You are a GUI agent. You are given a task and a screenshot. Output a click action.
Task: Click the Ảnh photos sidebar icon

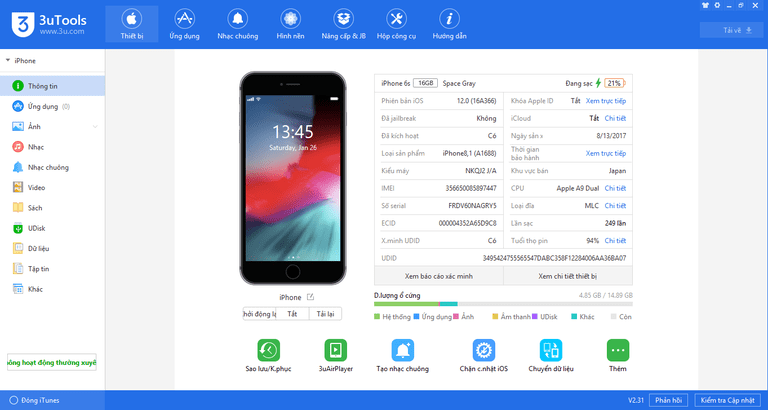18,126
